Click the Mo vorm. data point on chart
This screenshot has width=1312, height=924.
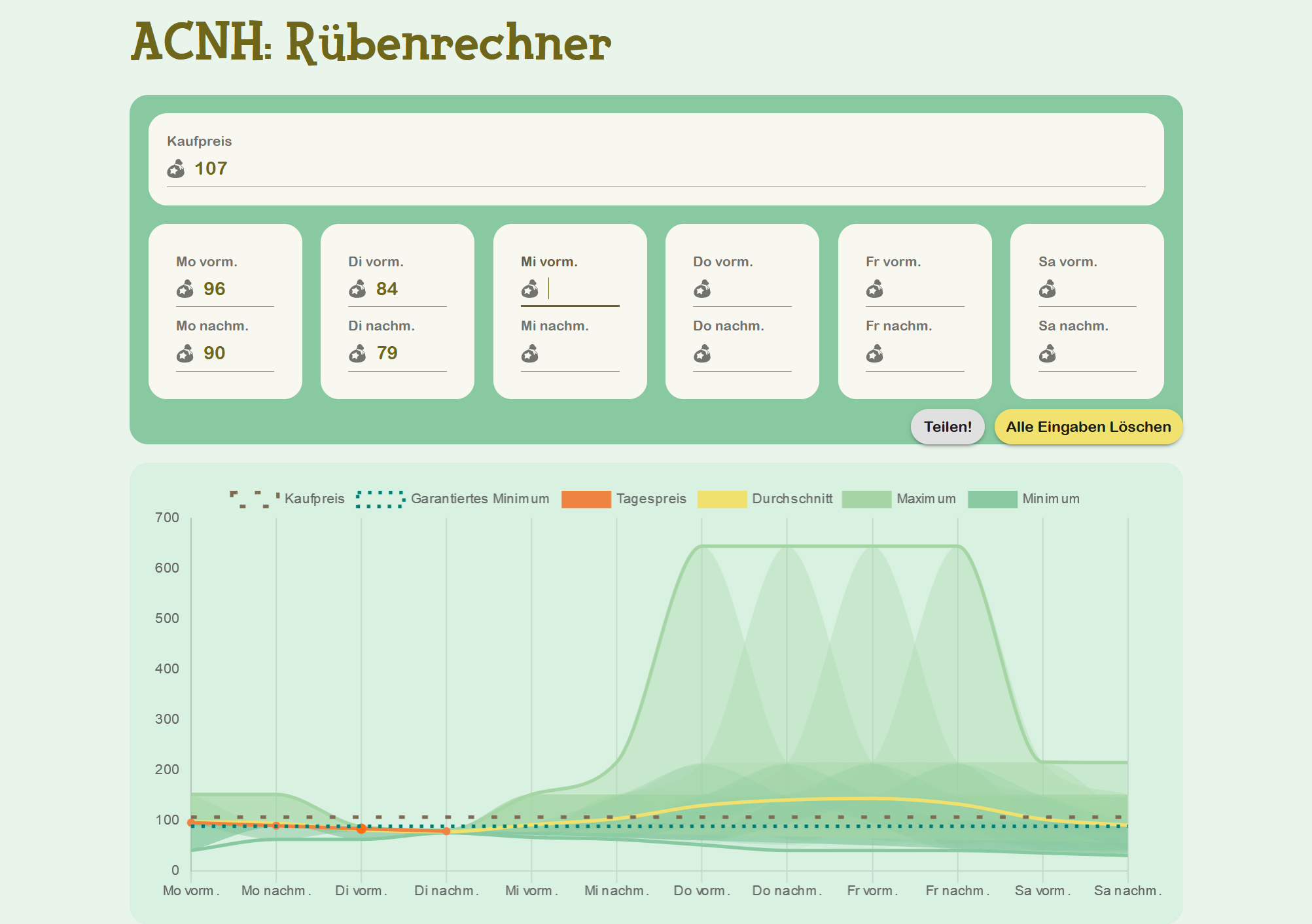tap(191, 823)
